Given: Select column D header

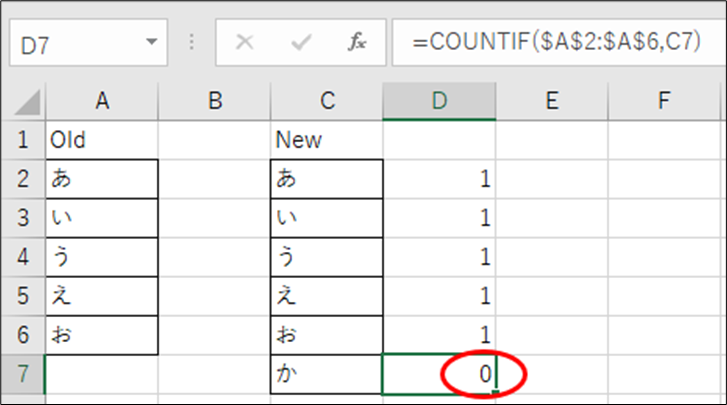Looking at the screenshot, I should 439,101.
